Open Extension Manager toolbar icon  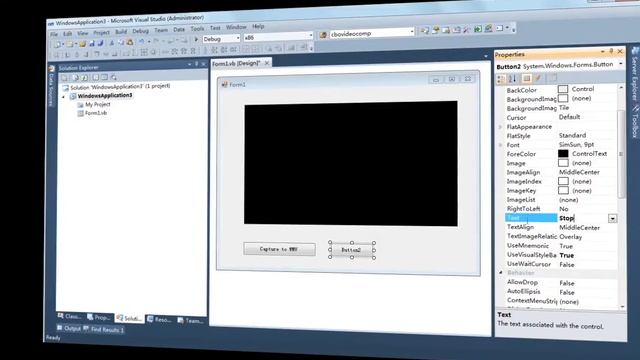click(x=488, y=29)
